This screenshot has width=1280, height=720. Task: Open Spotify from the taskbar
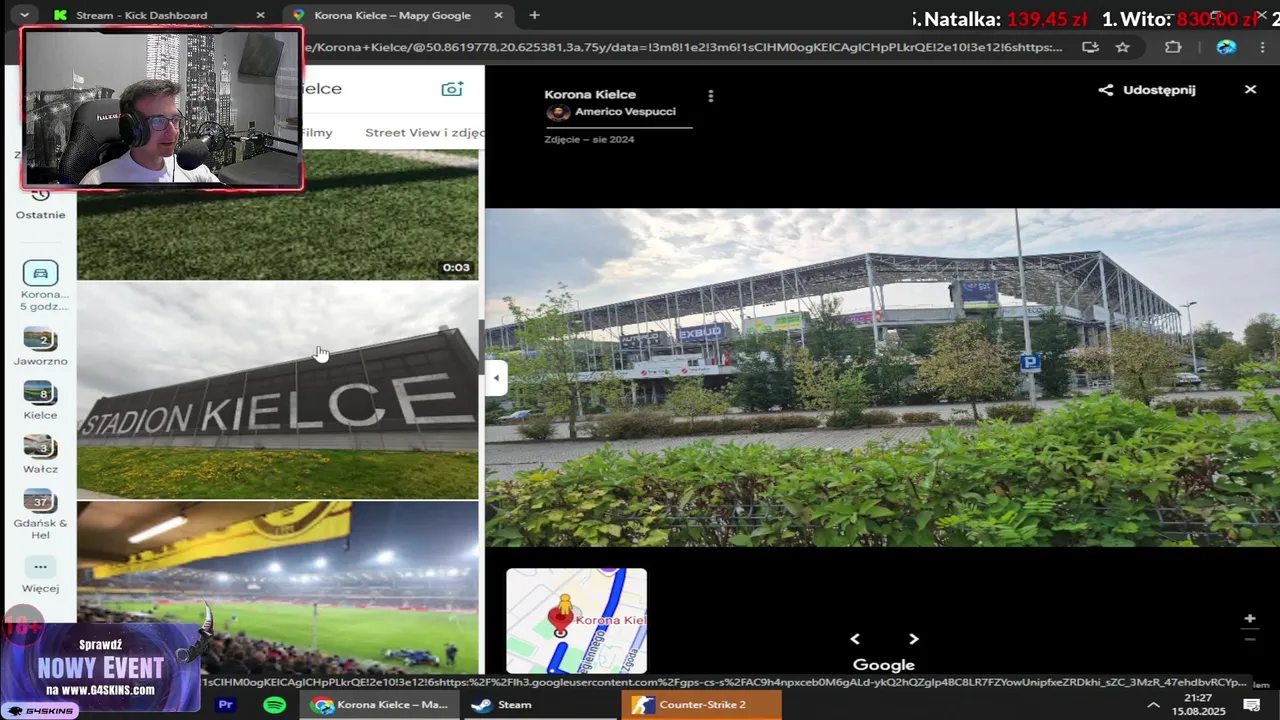(274, 705)
